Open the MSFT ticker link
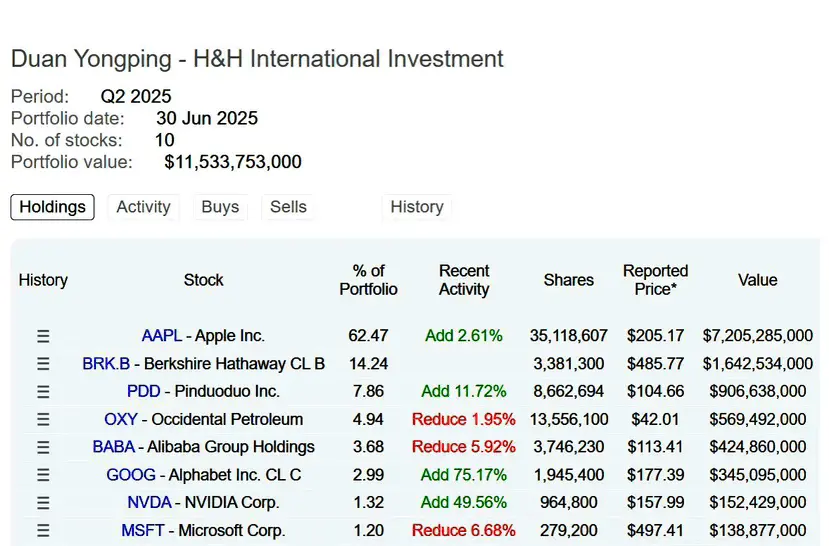The width and height of the screenshot is (829, 546). coord(142,530)
